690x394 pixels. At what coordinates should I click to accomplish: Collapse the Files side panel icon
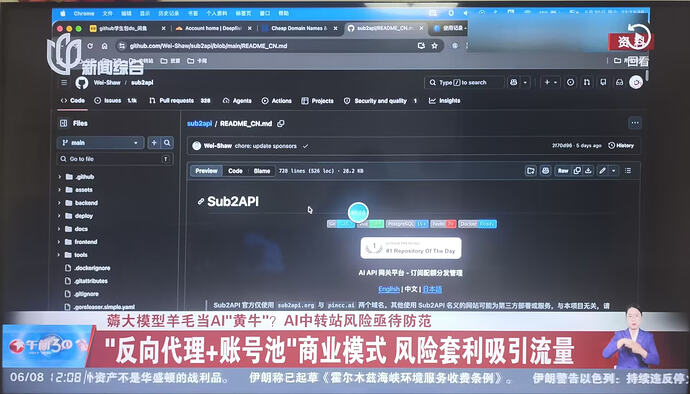[x=63, y=123]
